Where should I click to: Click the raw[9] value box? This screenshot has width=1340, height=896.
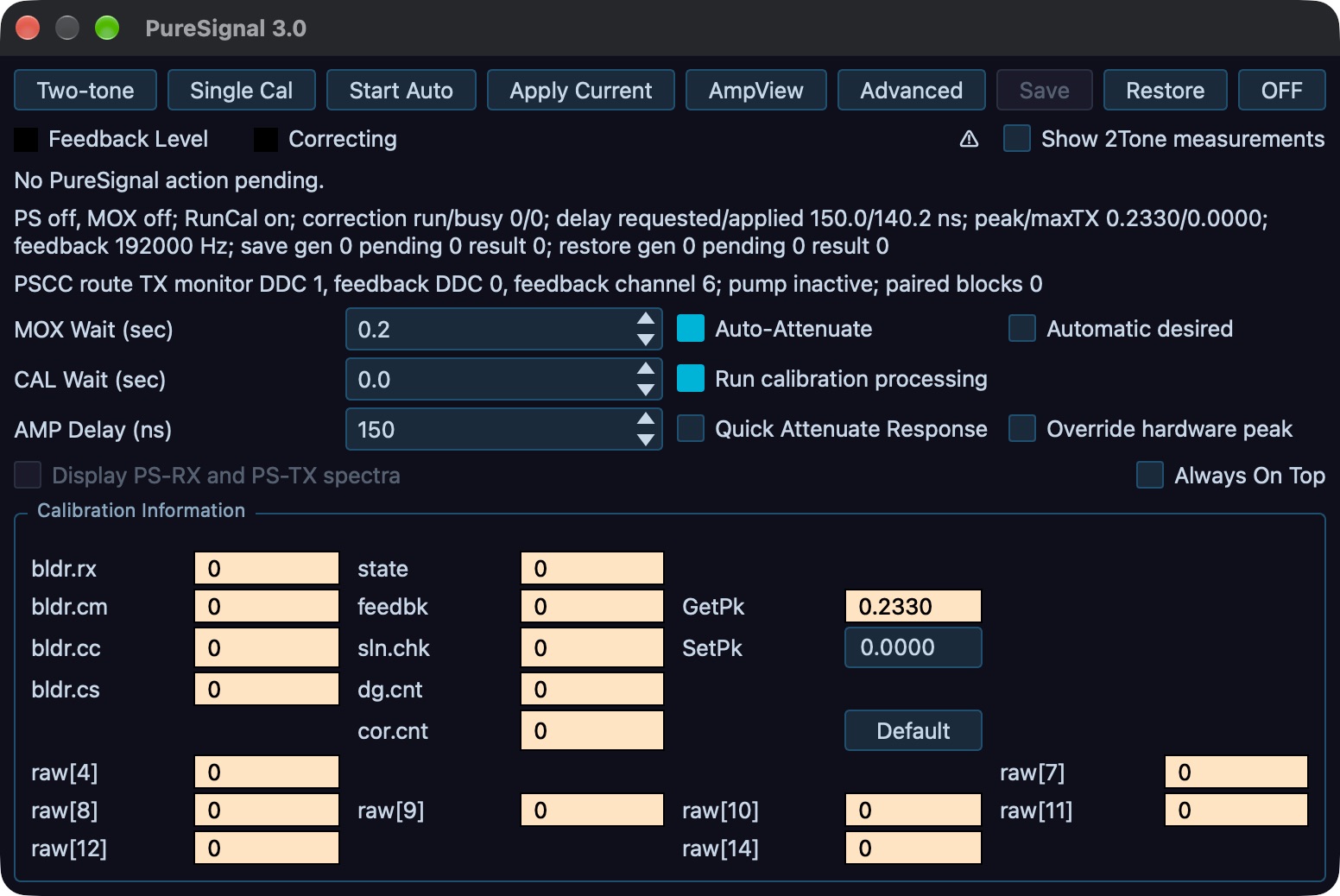592,810
